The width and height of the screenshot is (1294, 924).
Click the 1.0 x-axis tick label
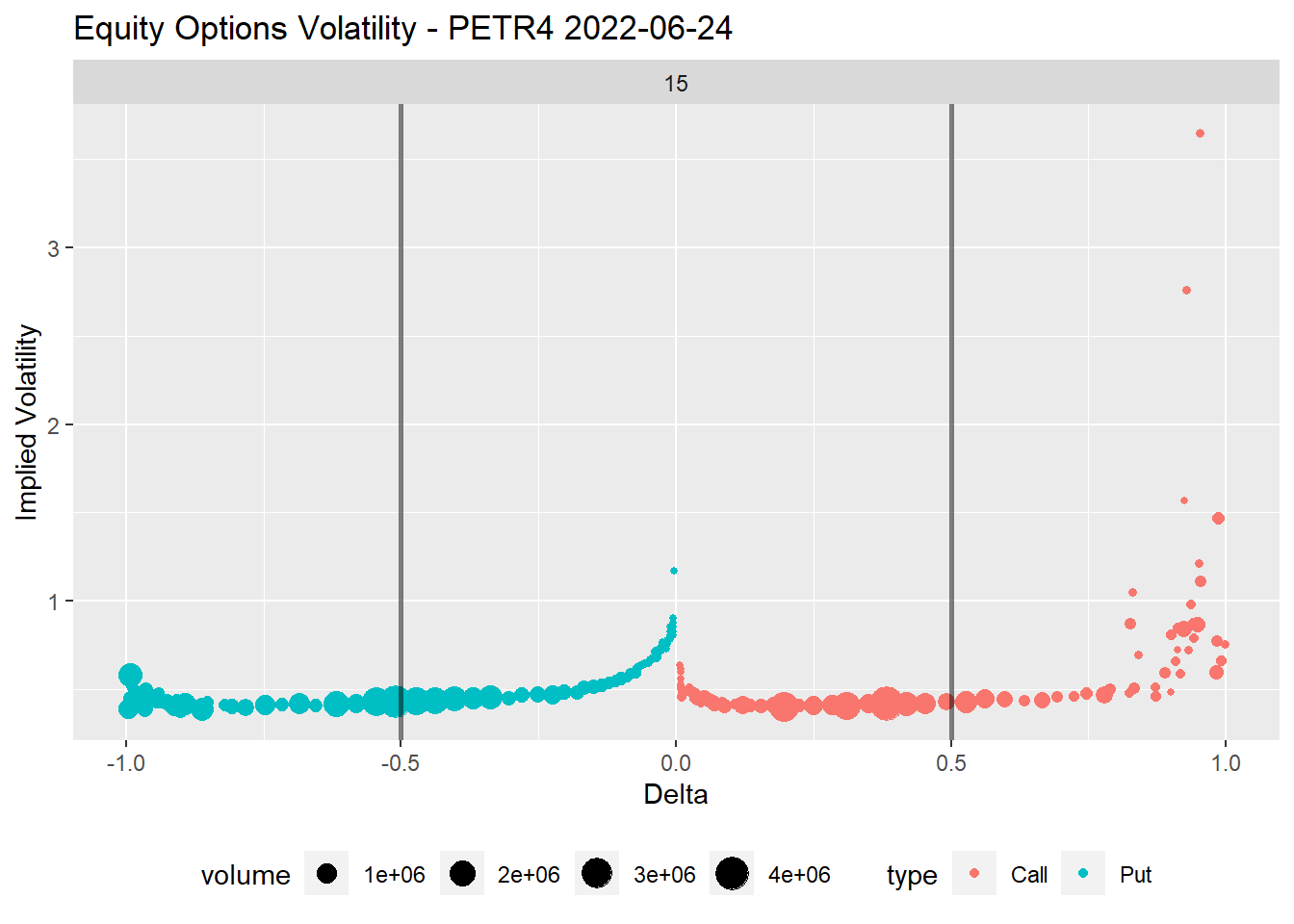pos(1226,763)
